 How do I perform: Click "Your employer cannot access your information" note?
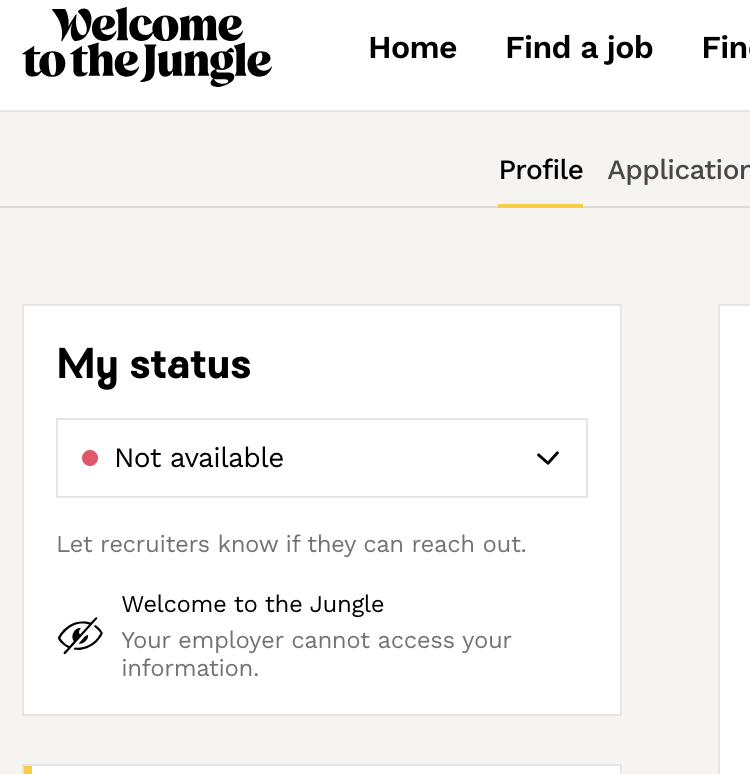(x=316, y=653)
